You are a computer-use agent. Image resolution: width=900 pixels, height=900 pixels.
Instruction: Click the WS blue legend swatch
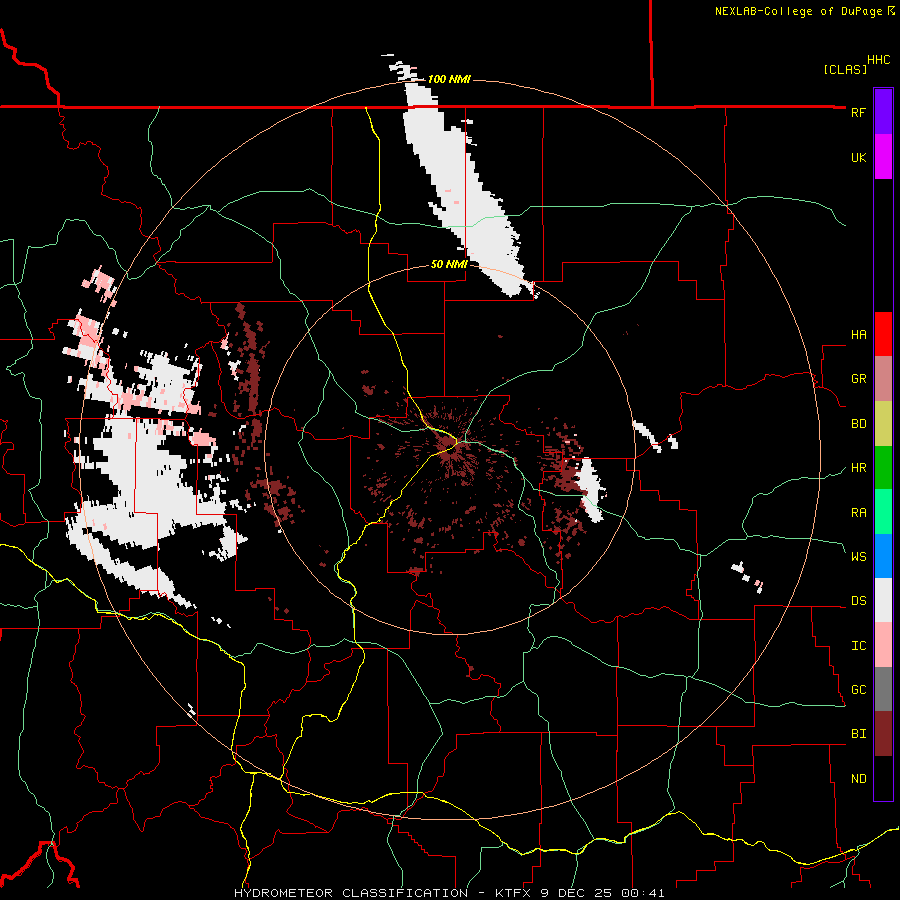click(x=883, y=557)
